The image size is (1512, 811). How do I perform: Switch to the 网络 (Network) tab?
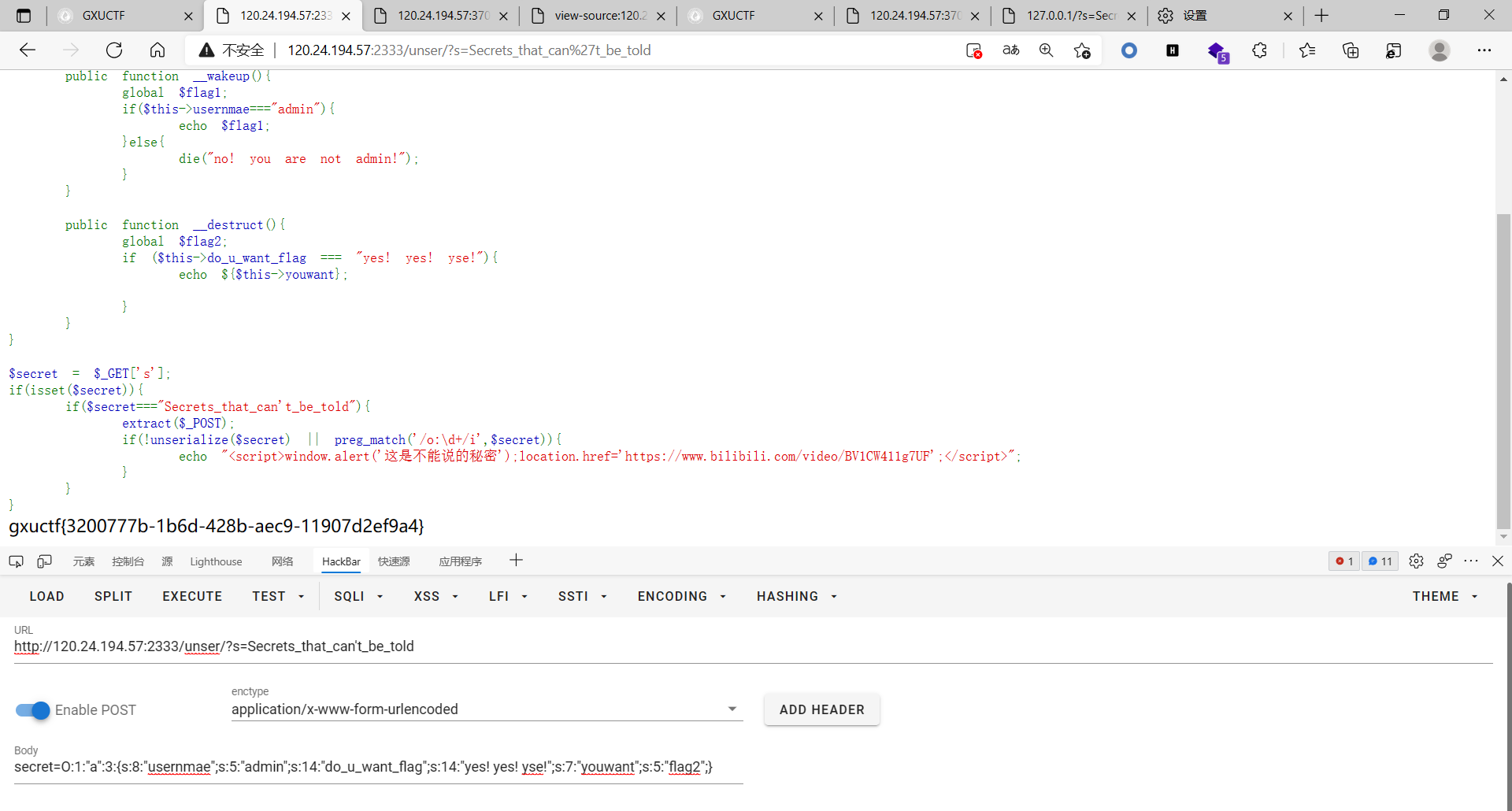(282, 561)
